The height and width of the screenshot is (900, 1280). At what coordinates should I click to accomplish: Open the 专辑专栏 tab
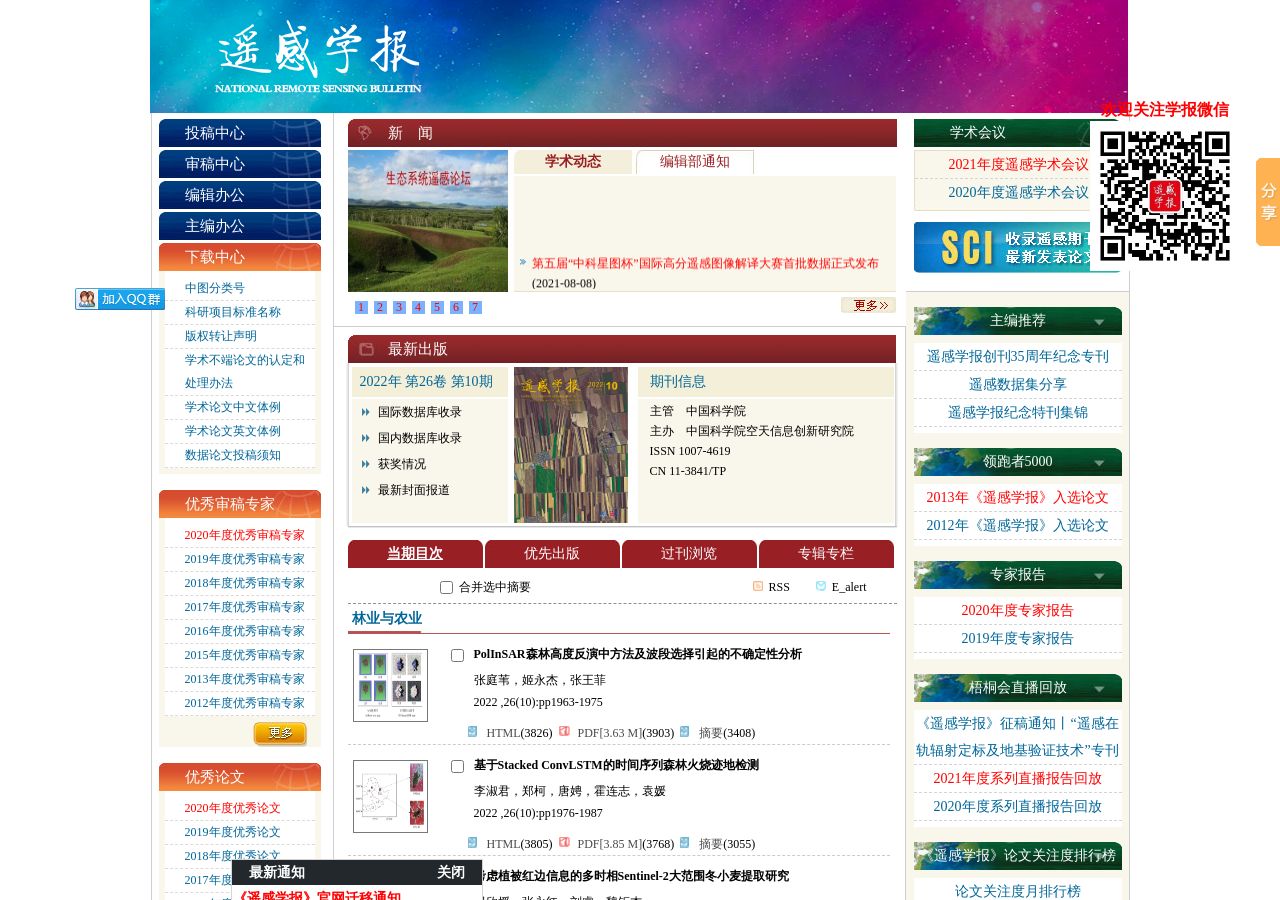(826, 554)
